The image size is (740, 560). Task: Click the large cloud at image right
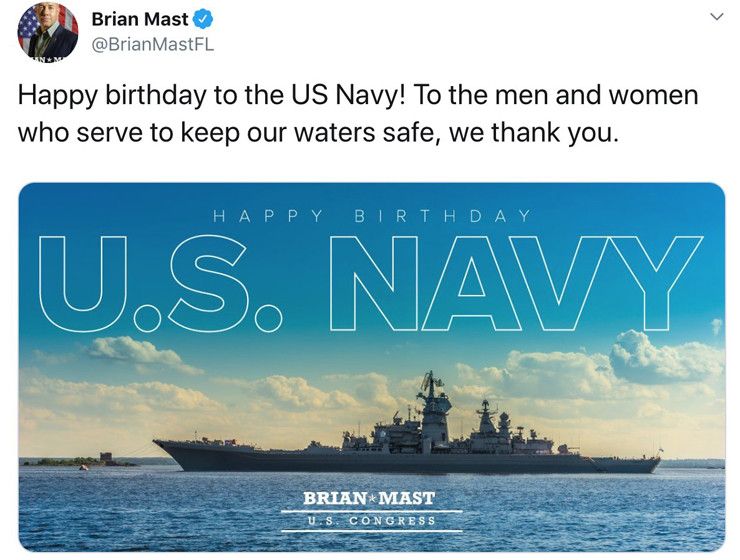(665, 358)
